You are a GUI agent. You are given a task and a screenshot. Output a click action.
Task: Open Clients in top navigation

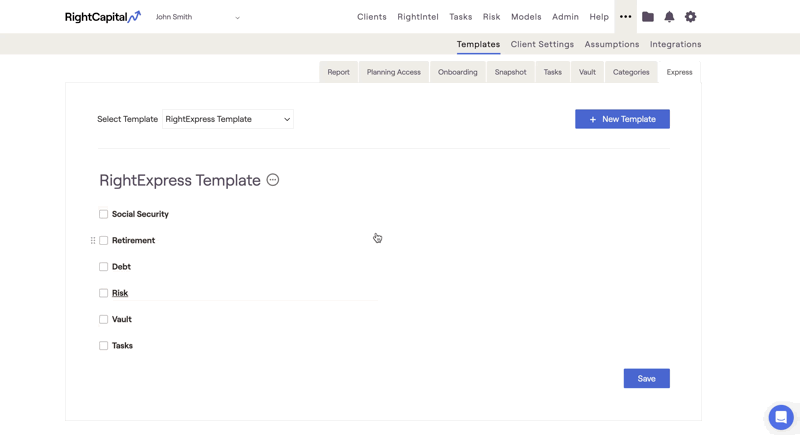pyautogui.click(x=371, y=17)
